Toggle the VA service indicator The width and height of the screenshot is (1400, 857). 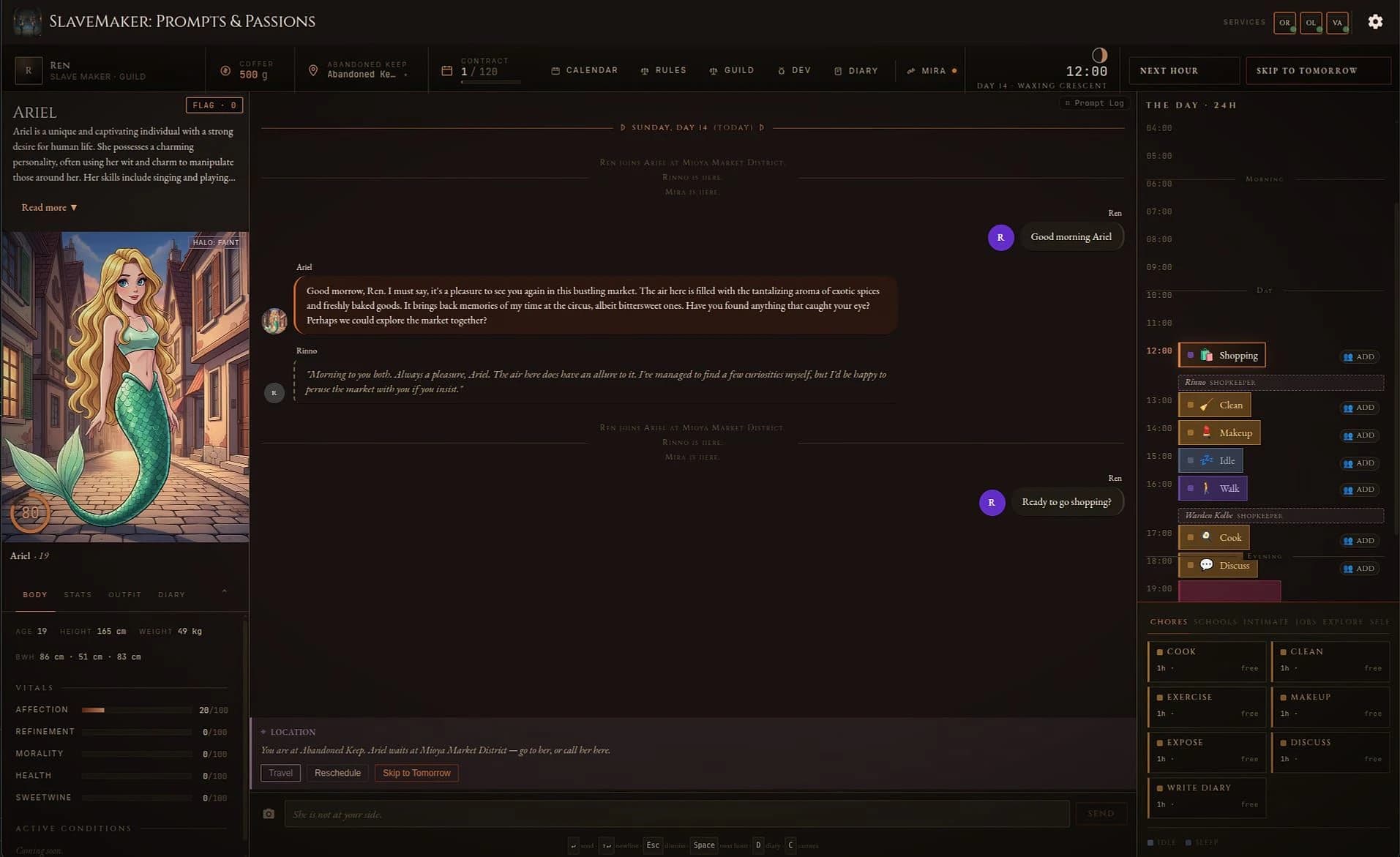click(1337, 23)
